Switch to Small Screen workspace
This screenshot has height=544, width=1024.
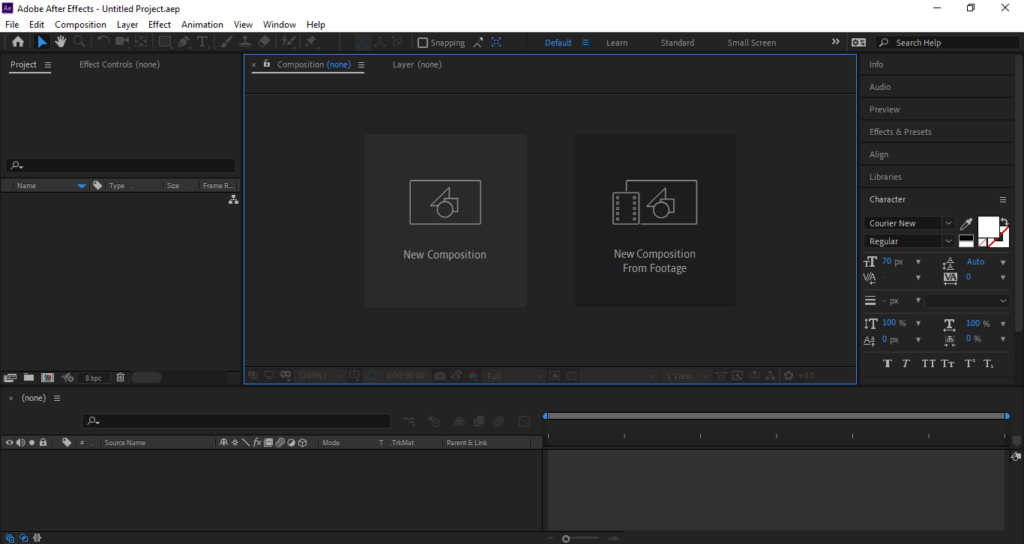coord(752,42)
